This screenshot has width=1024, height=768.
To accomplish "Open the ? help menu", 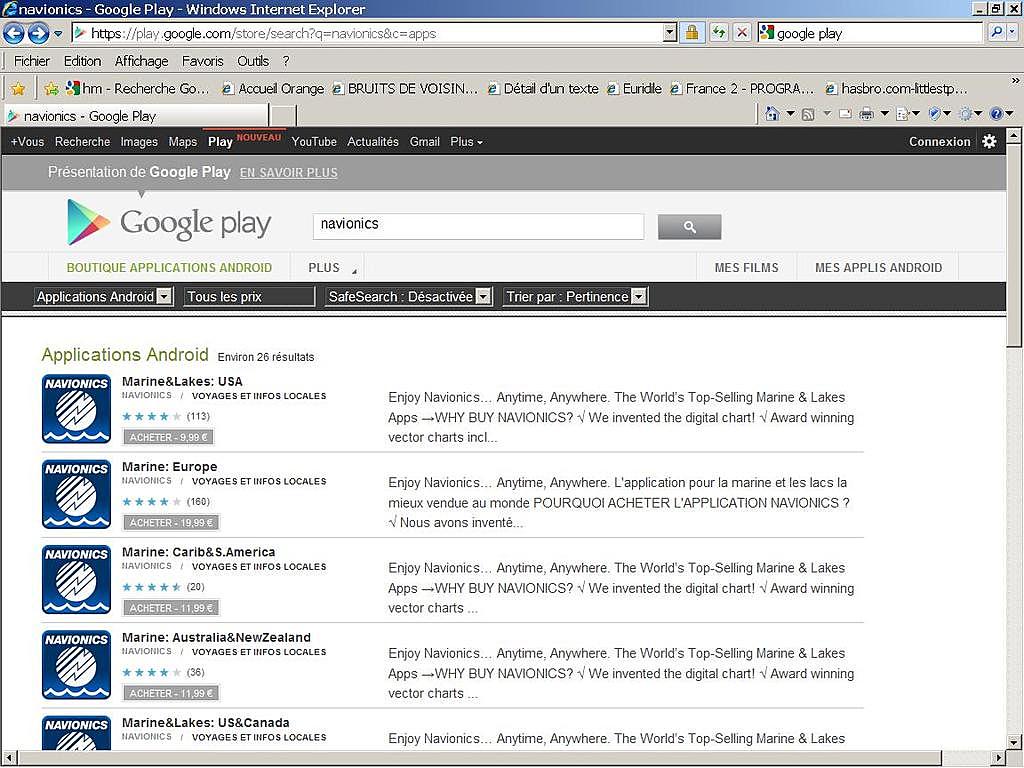I will pos(285,61).
